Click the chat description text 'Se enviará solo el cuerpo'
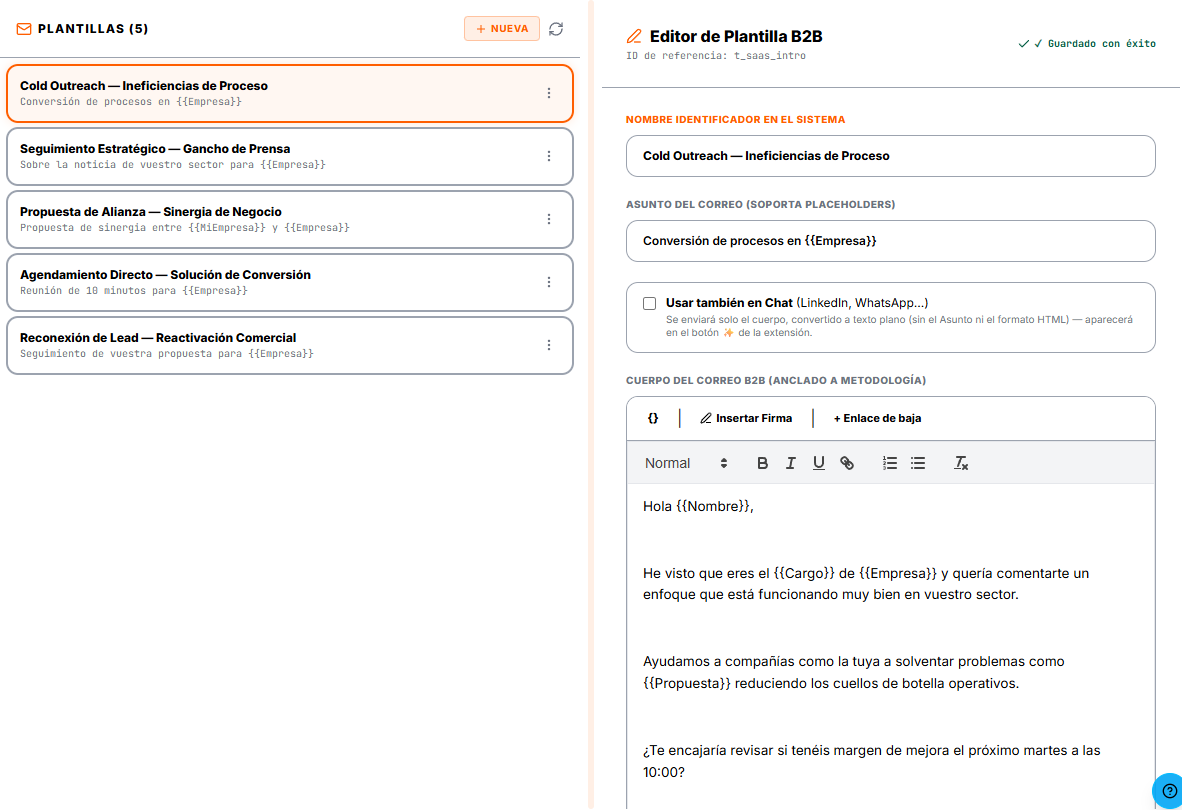 899,326
